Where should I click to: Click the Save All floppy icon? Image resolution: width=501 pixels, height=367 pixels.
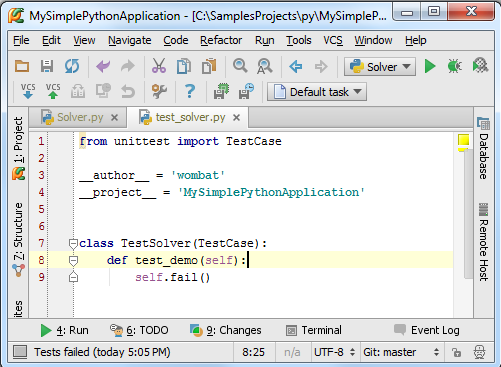tap(47, 66)
